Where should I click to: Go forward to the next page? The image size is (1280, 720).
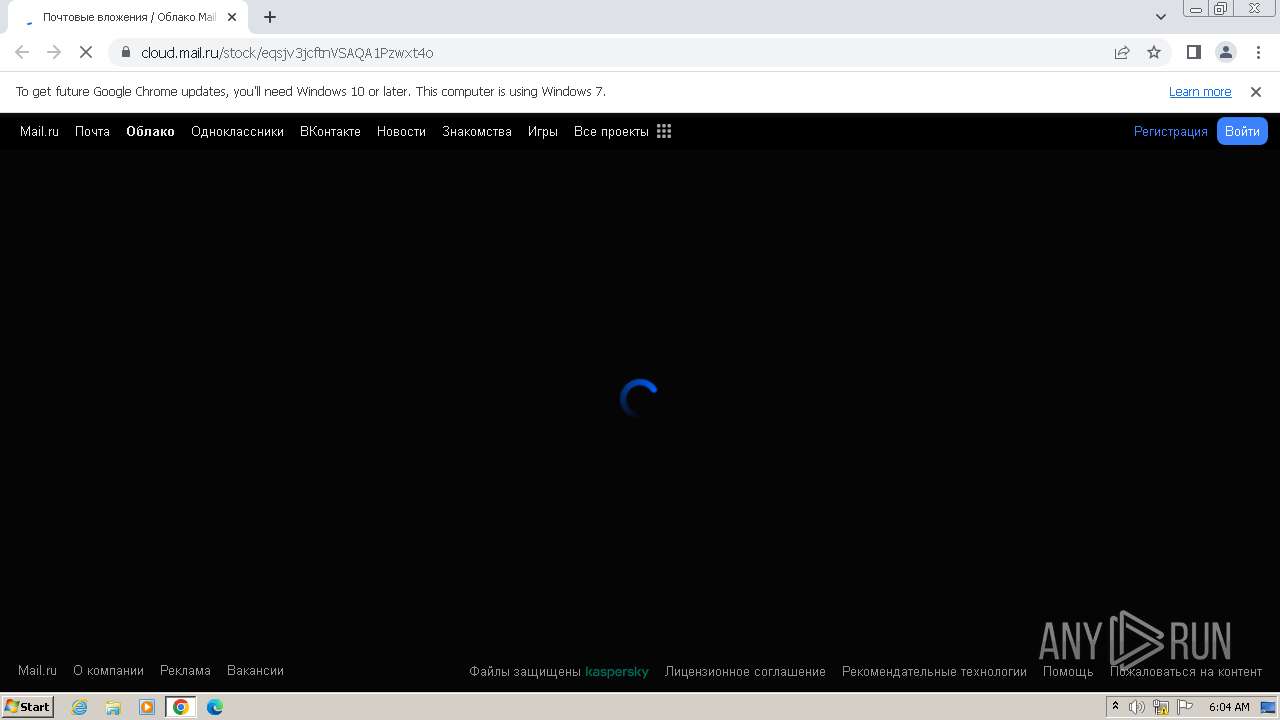[x=54, y=52]
